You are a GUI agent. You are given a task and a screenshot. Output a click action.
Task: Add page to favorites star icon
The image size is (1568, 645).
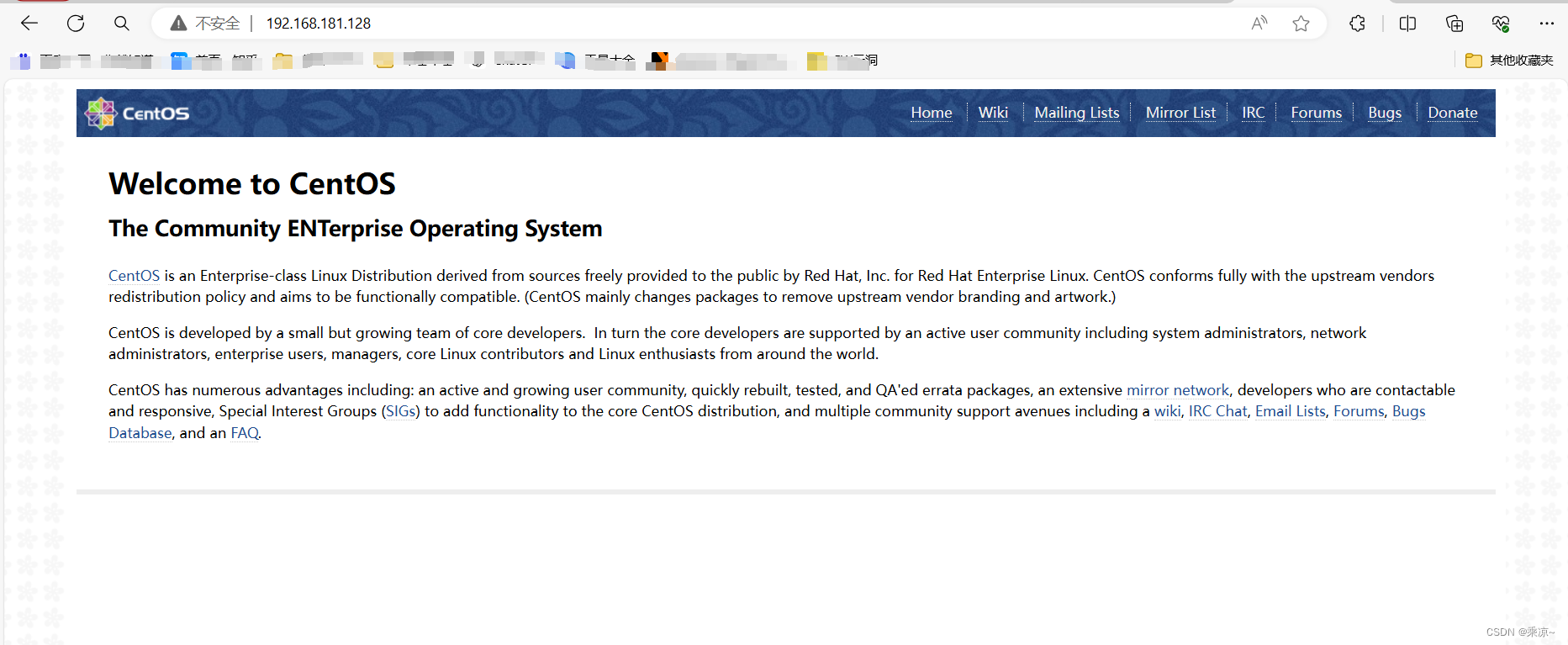pyautogui.click(x=1301, y=24)
